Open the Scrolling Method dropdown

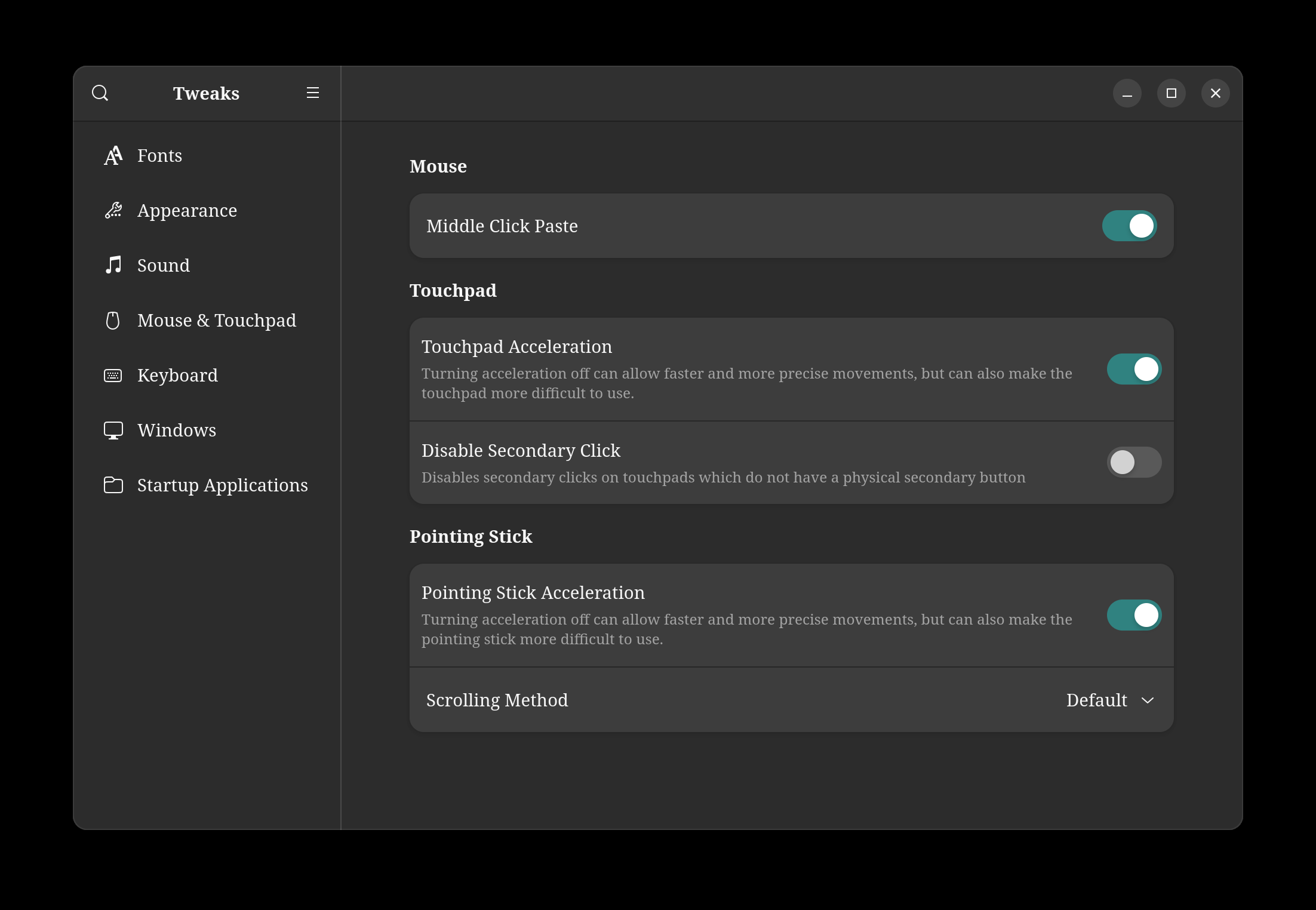coord(1109,700)
